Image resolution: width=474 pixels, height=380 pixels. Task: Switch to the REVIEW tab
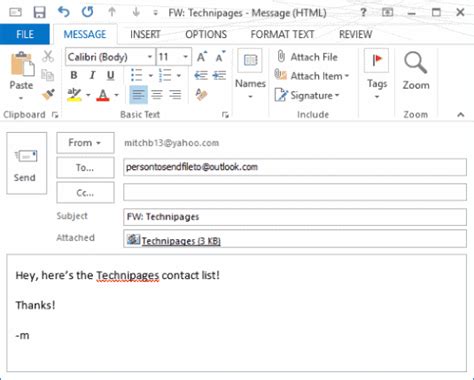tap(355, 34)
